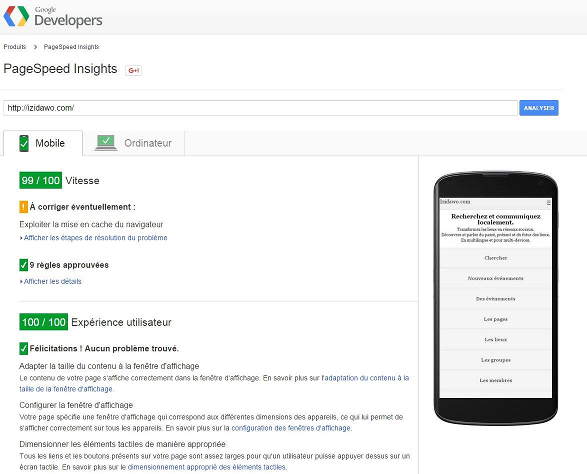
Task: Click Les lieux in phone preview
Action: point(496,340)
